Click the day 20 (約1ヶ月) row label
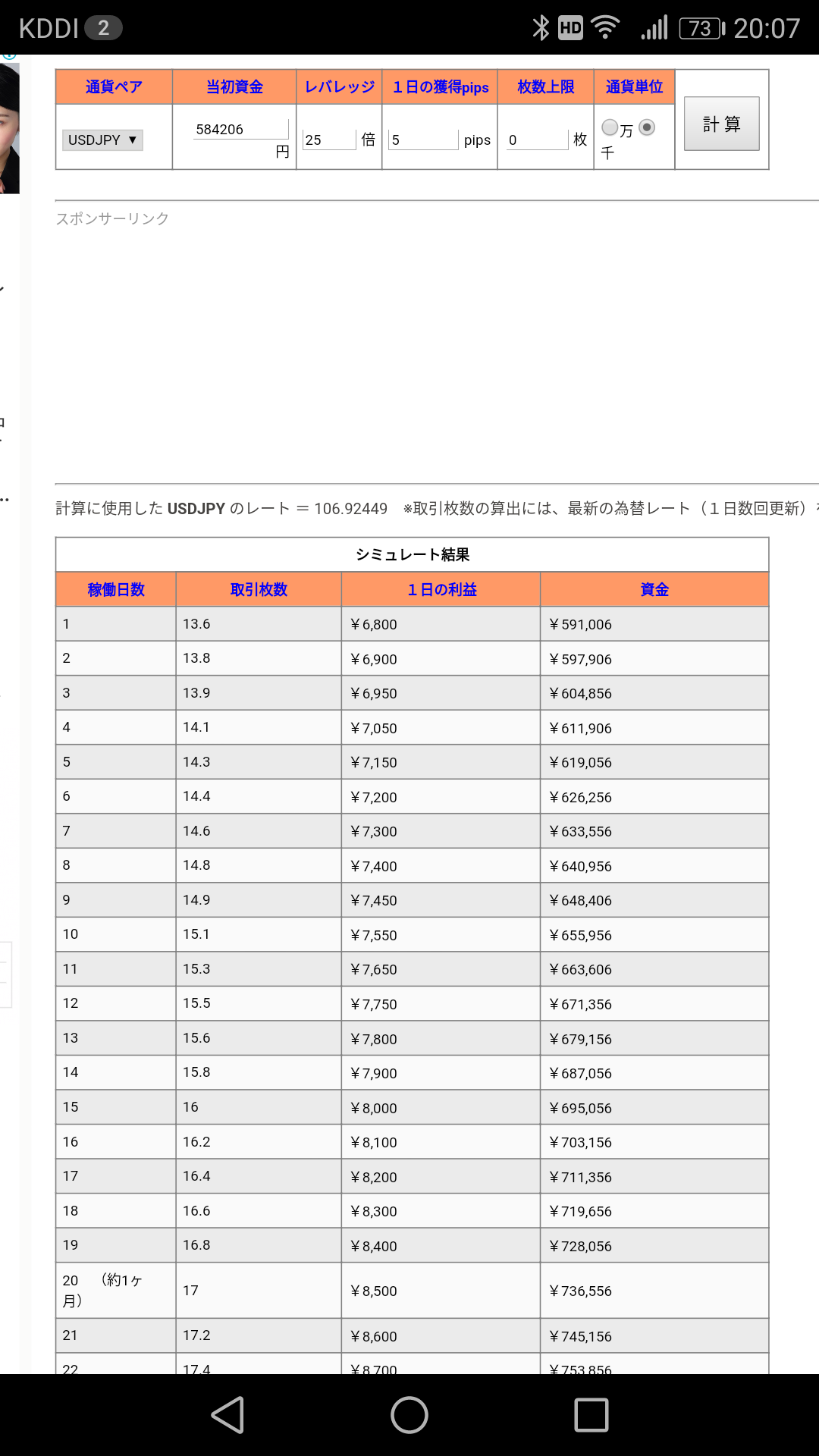Image resolution: width=819 pixels, height=1456 pixels. click(x=116, y=1290)
